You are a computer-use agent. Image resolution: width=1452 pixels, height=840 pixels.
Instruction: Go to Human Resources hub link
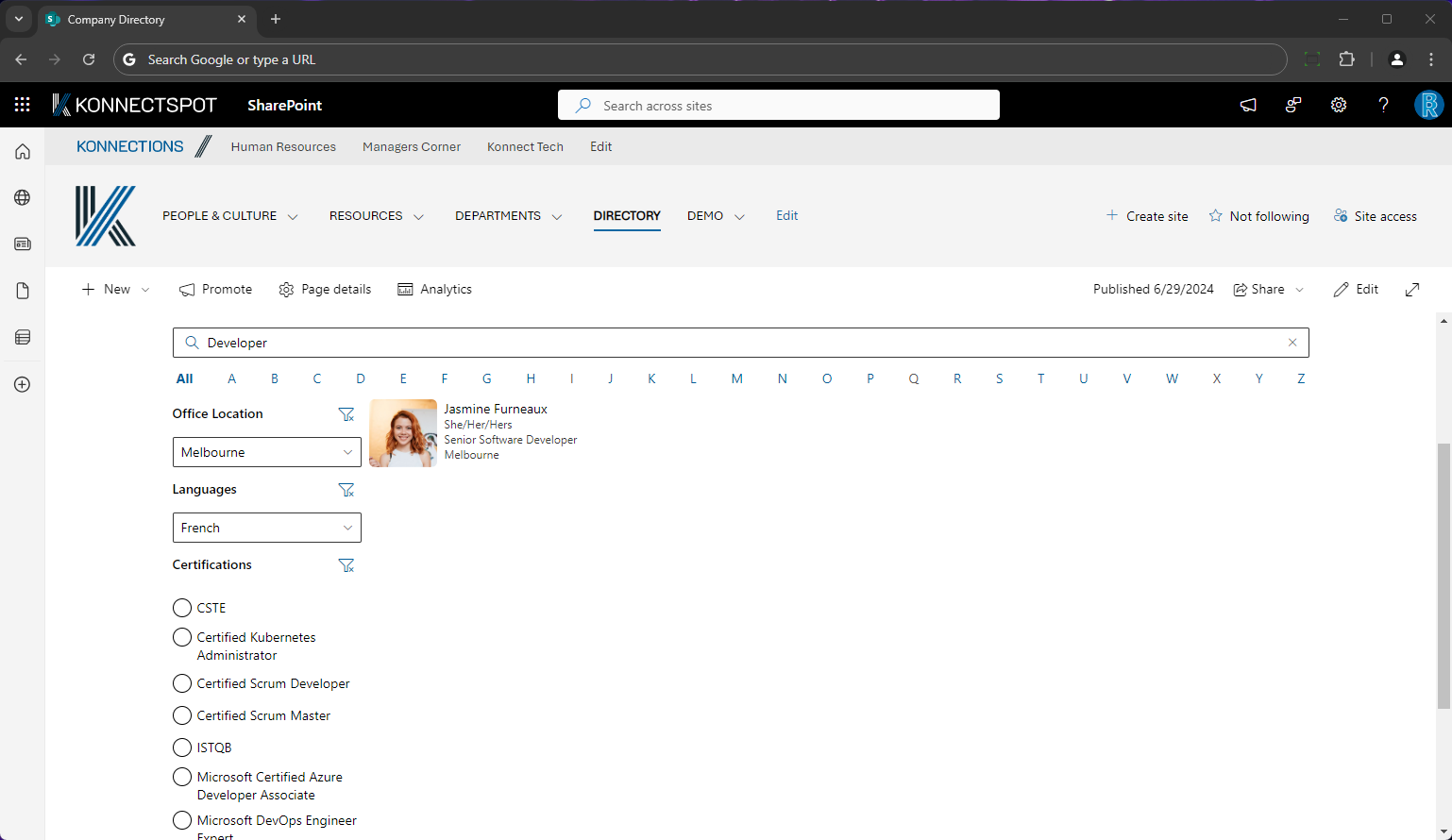coord(283,146)
